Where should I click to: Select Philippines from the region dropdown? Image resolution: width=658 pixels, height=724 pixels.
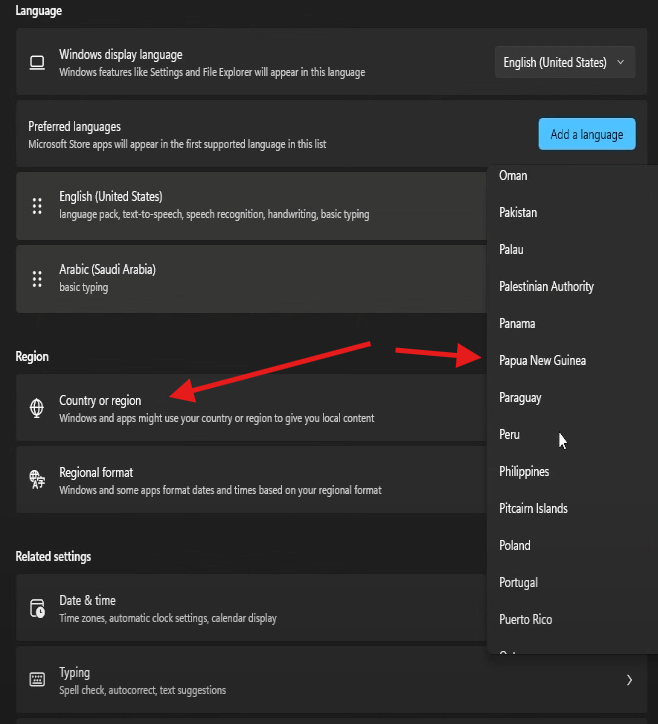[524, 471]
